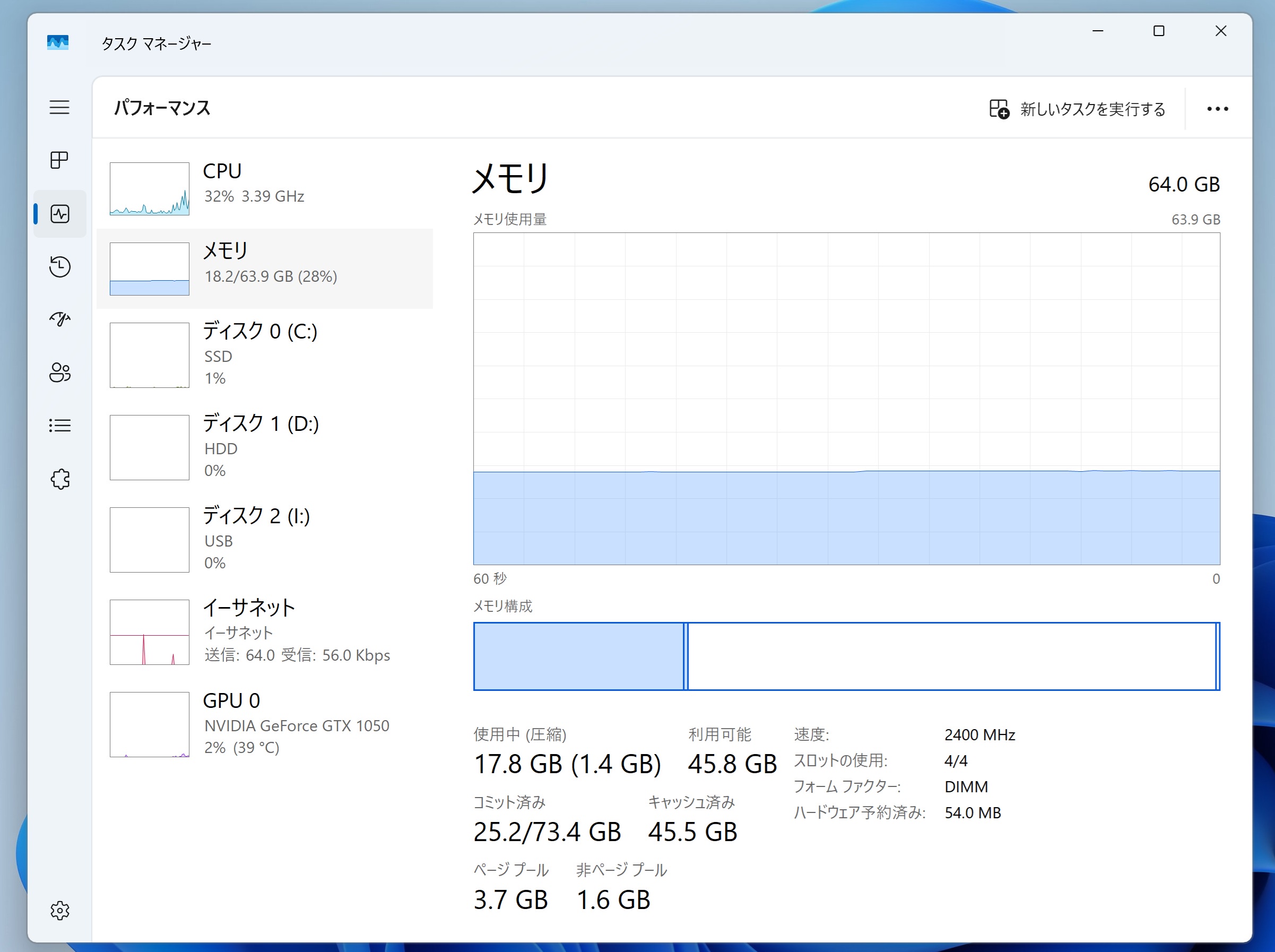
Task: Click the メモリ使用量 usage graph
Action: point(846,399)
